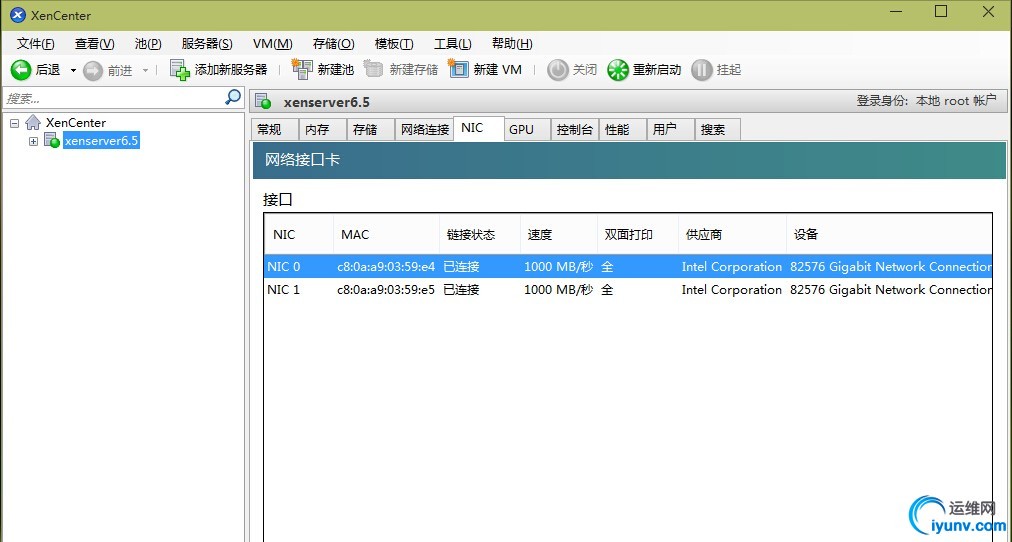Sort by the MAC column header

386,234
